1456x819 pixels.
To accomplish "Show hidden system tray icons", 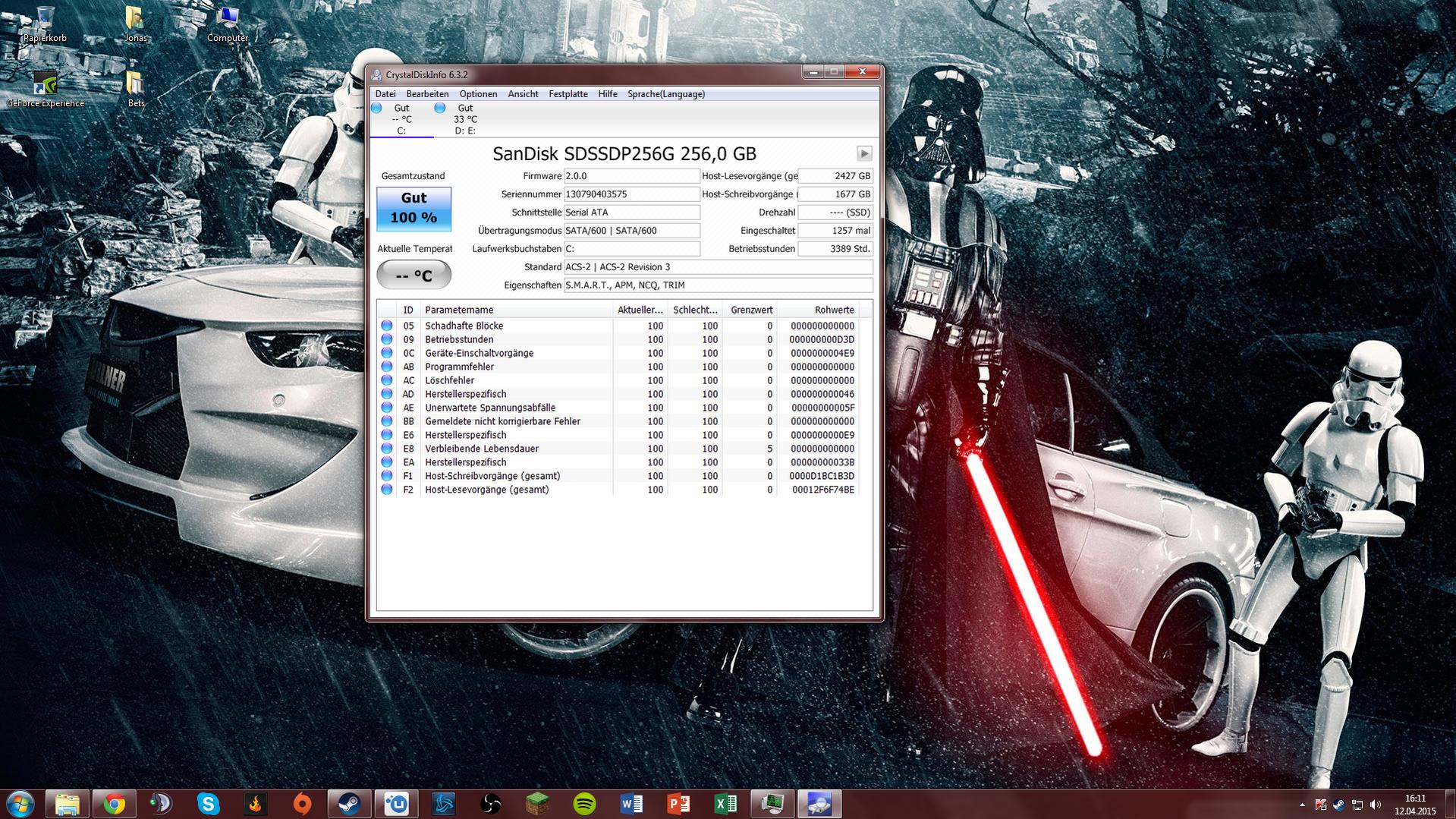I will point(1302,805).
